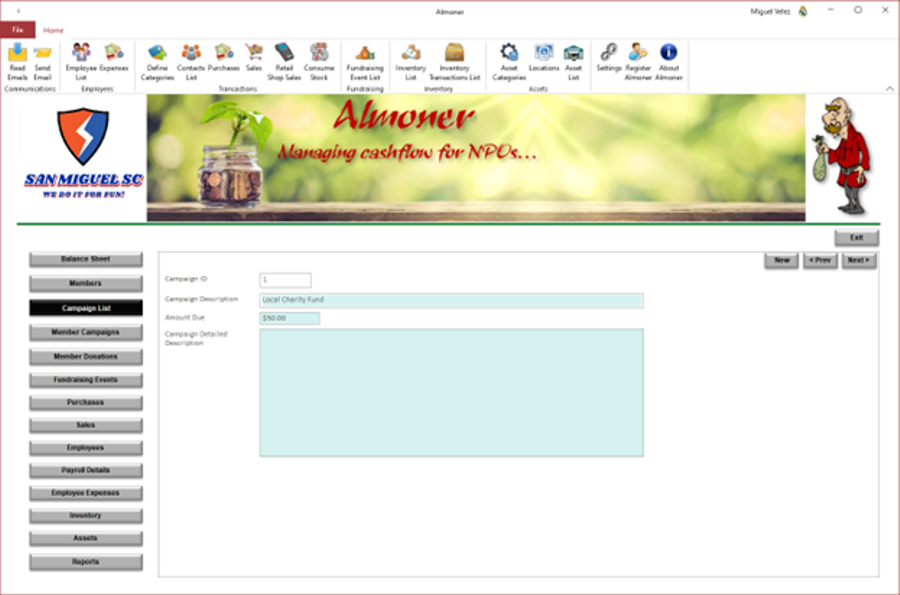900x595 pixels.
Task: Click the user account avatar icon
Action: pos(803,11)
